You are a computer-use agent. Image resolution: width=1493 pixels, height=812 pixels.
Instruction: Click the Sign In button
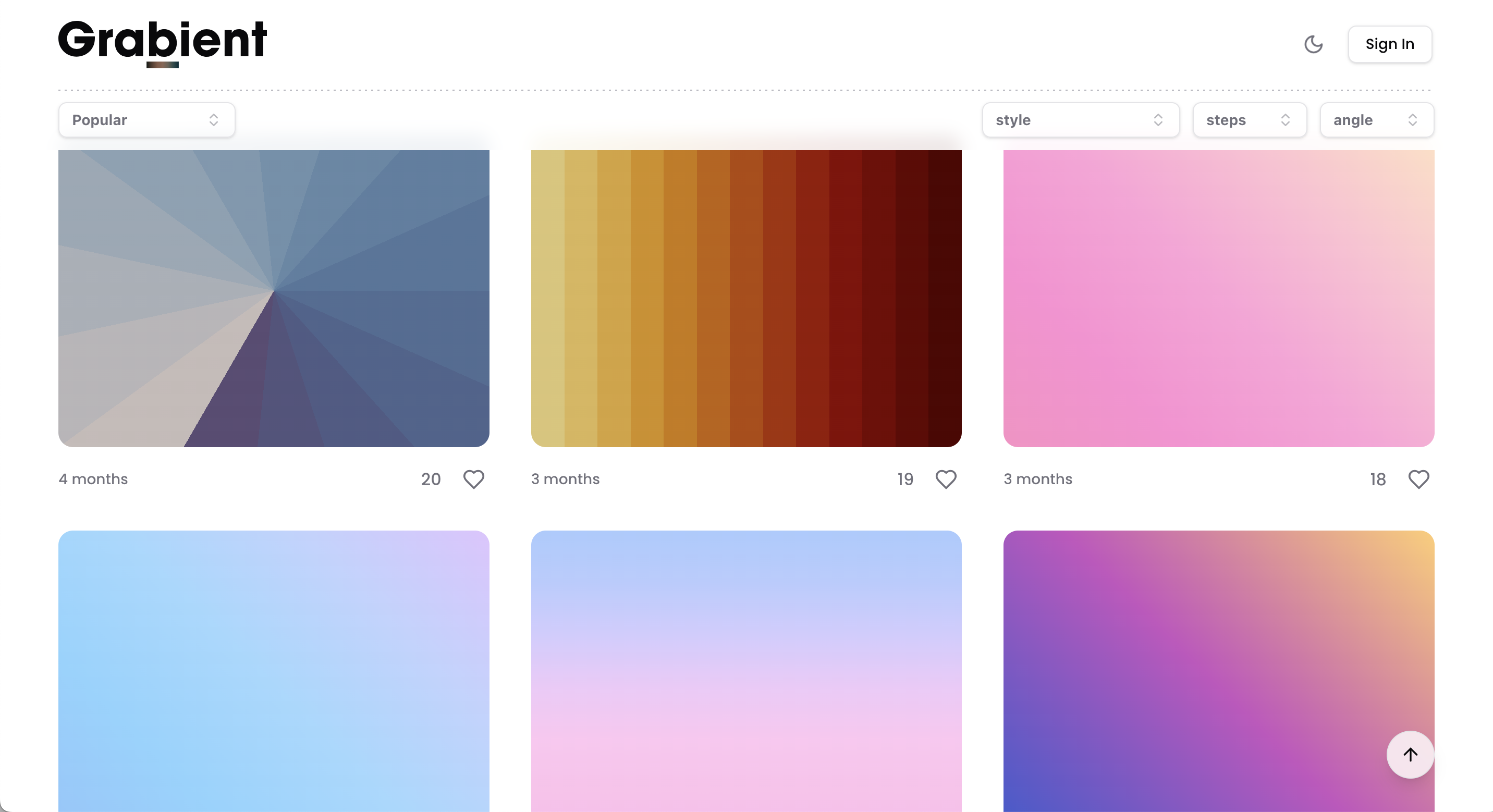coord(1389,44)
